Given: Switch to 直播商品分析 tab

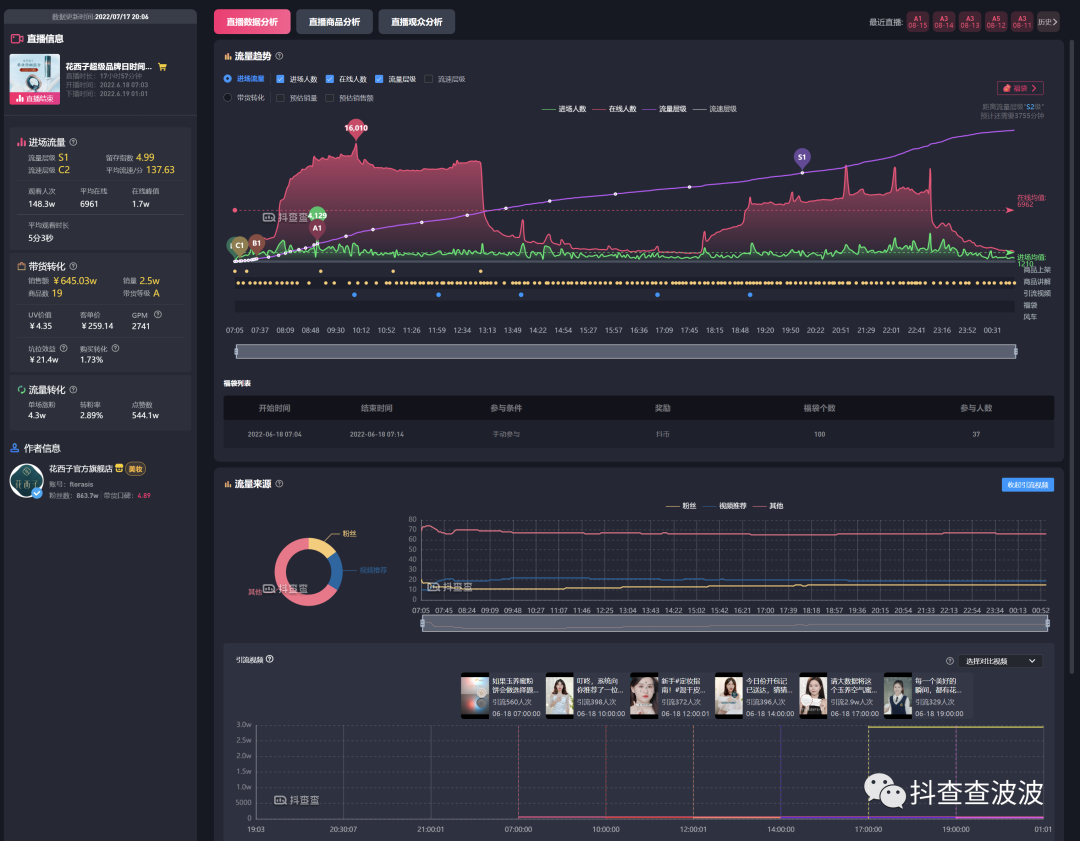Looking at the screenshot, I should (x=334, y=22).
